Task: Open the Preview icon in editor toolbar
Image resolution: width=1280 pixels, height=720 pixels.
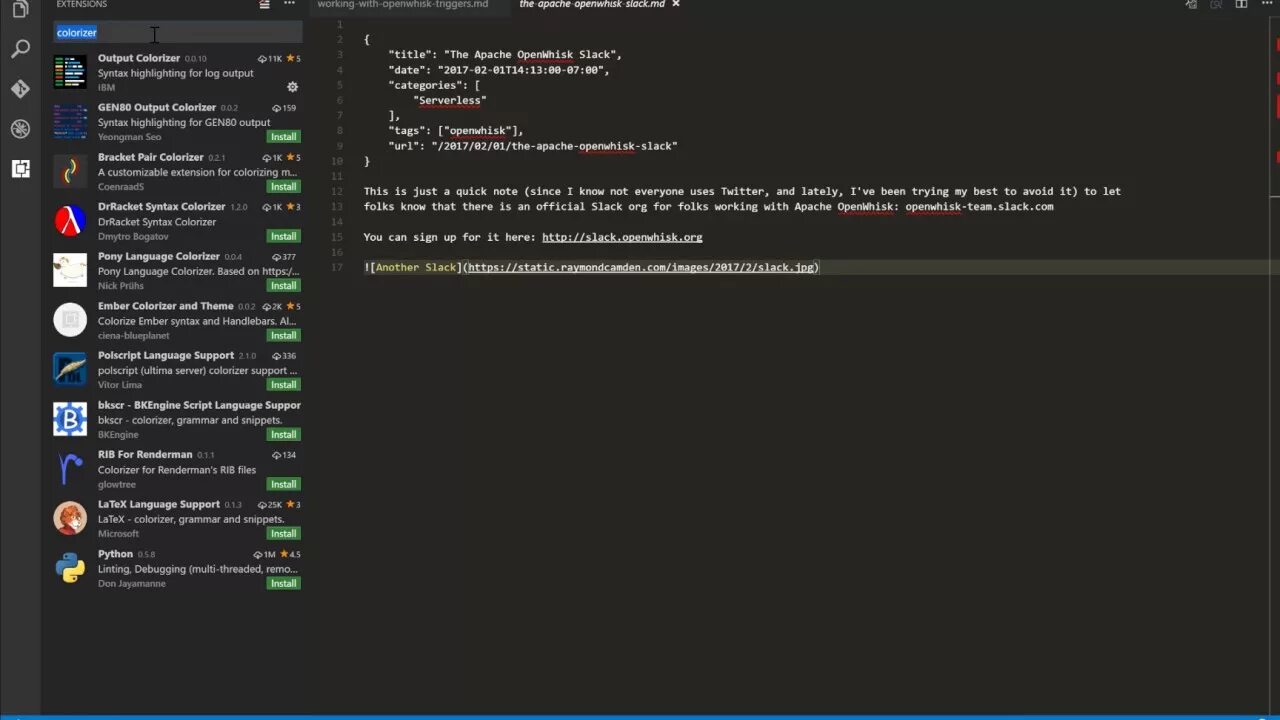Action: pyautogui.click(x=1216, y=5)
